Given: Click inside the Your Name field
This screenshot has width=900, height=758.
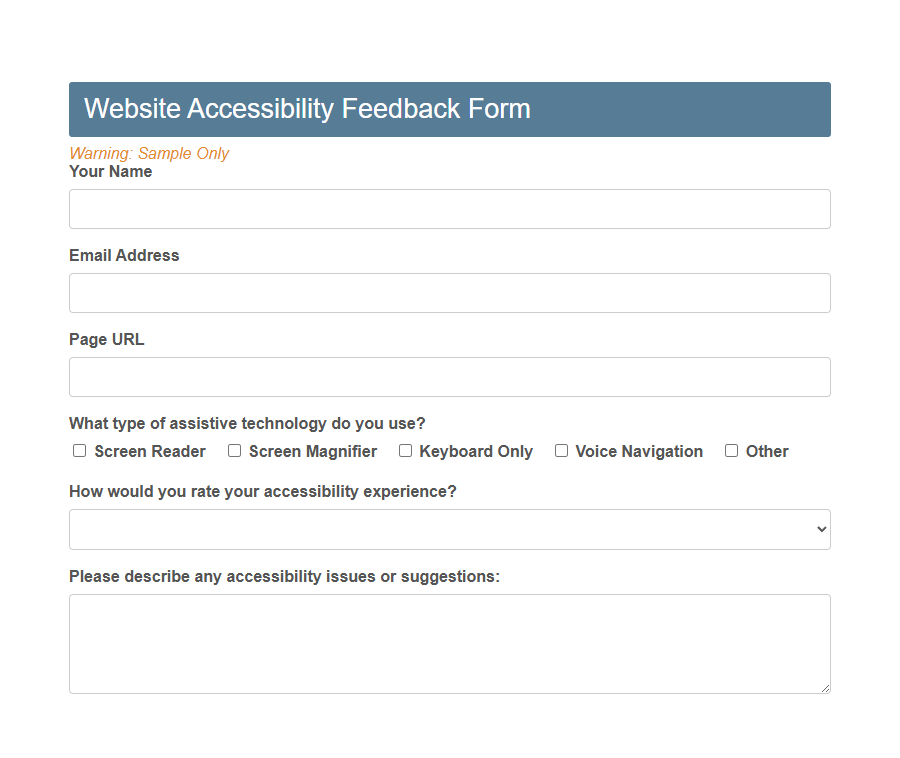Looking at the screenshot, I should [449, 209].
